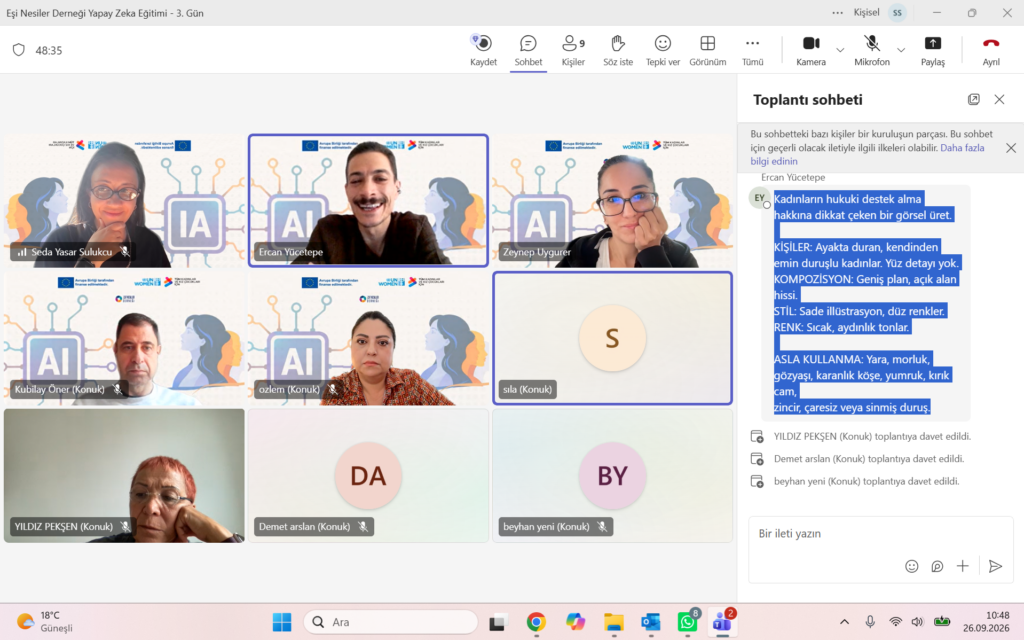Open the chat loop icon beside emoji
Viewport: 1024px width, 640px height.
tap(937, 566)
